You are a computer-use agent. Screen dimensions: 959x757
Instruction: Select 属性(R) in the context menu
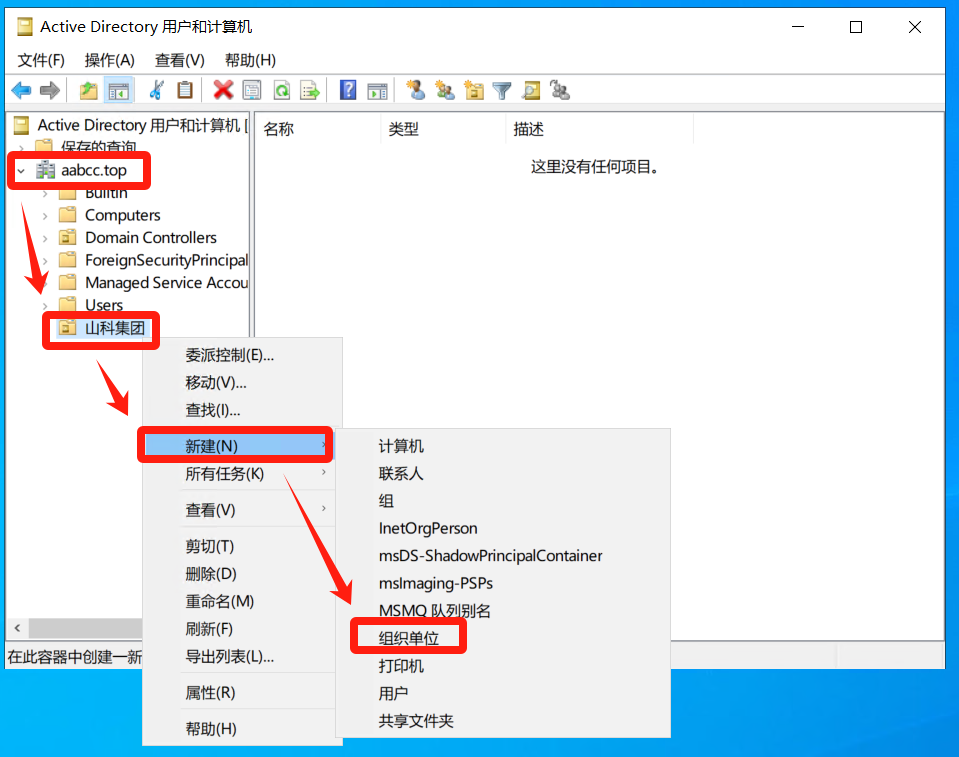coord(210,693)
